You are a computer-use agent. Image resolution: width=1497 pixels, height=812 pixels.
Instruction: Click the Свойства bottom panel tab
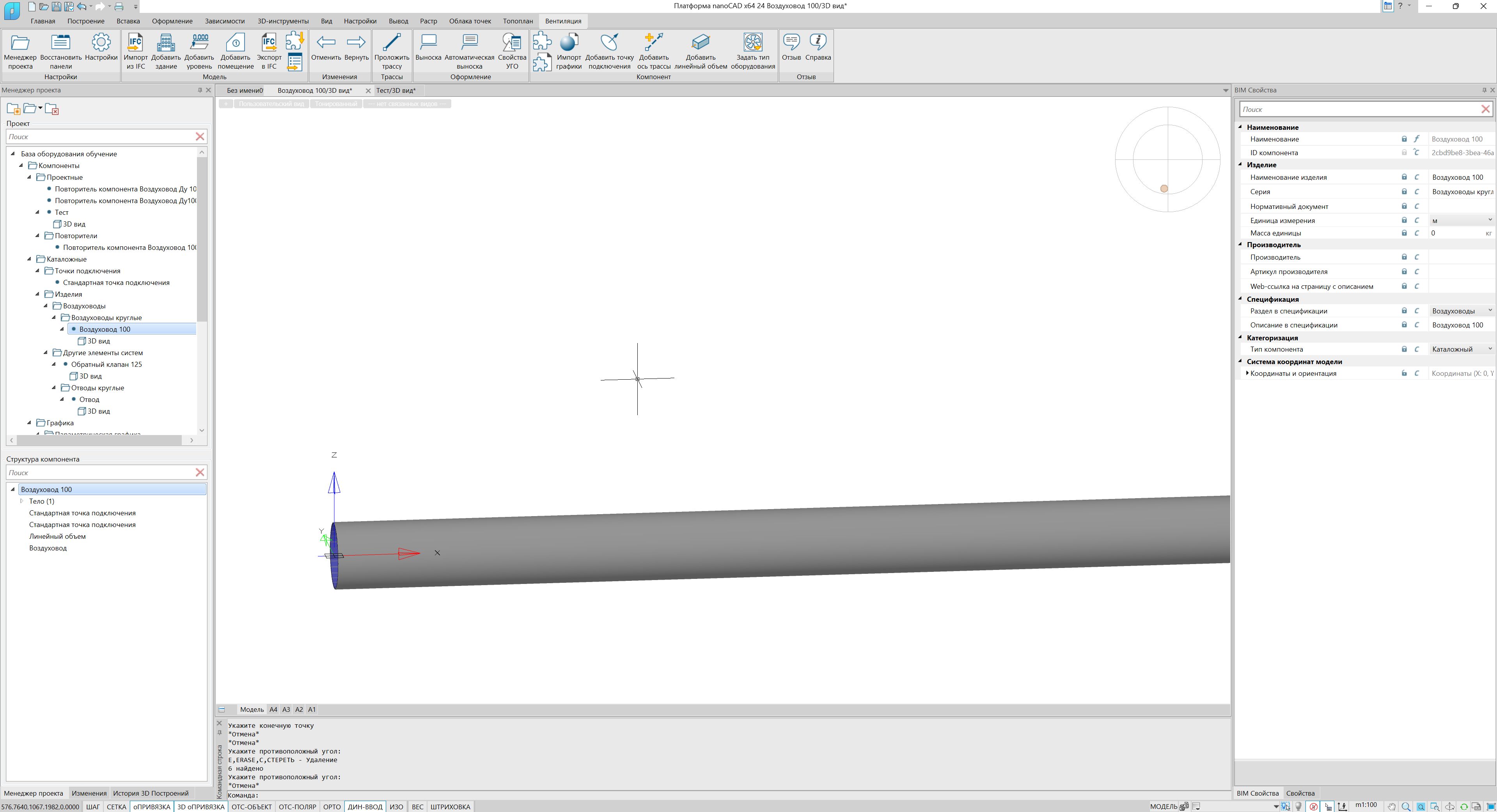tap(1300, 793)
